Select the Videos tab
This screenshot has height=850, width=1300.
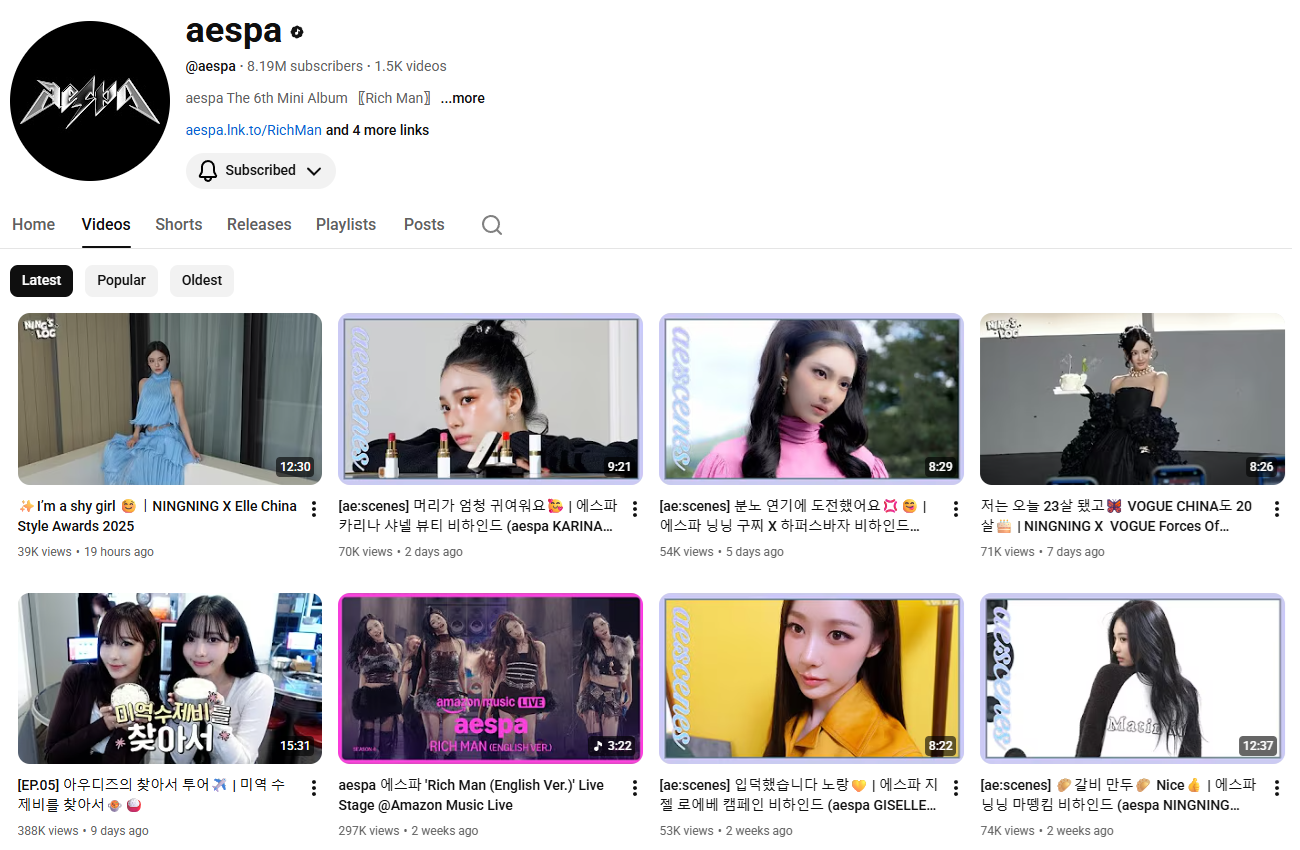(x=106, y=225)
